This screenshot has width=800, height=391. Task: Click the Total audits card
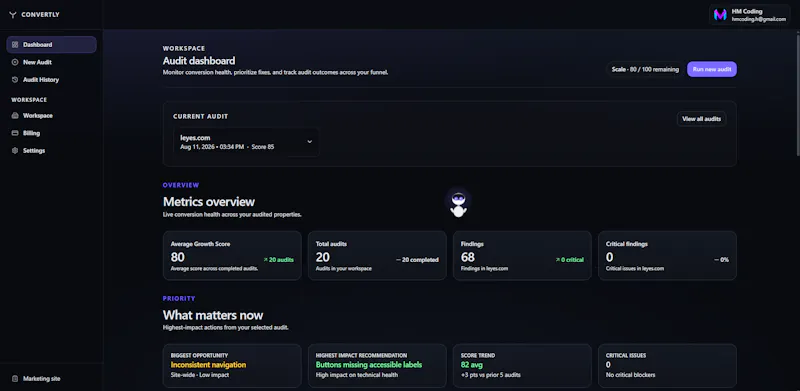pos(377,256)
